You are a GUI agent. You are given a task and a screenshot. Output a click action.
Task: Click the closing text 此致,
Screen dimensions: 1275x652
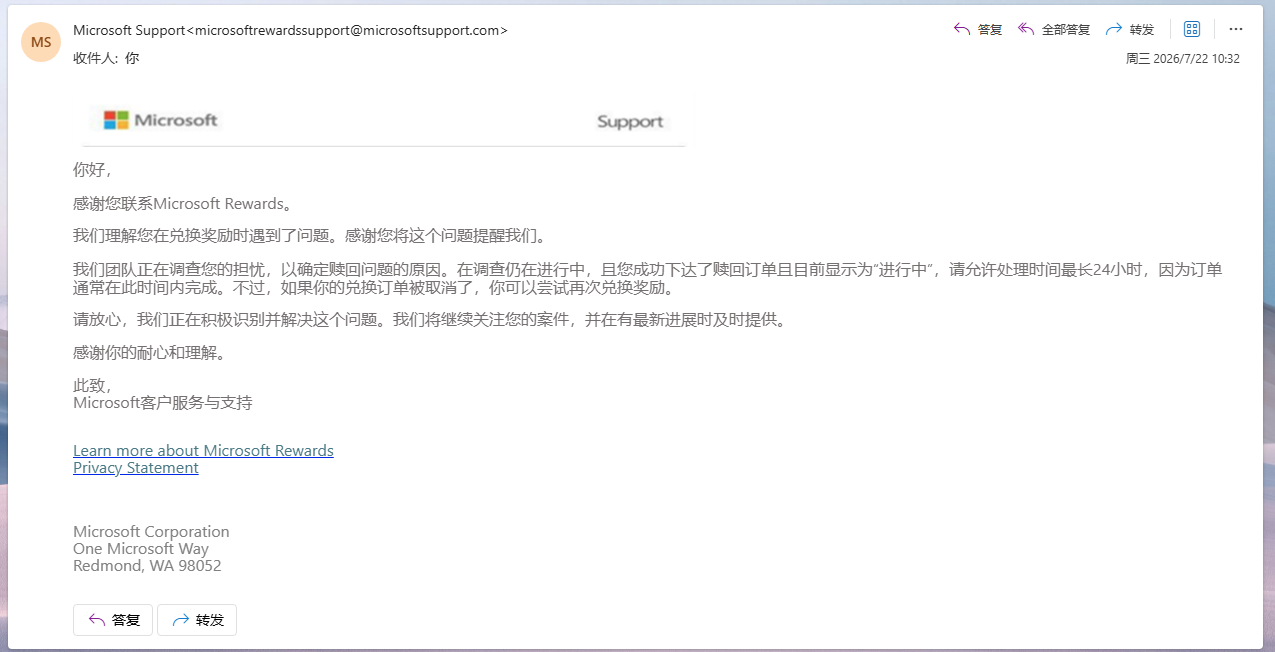(92, 386)
